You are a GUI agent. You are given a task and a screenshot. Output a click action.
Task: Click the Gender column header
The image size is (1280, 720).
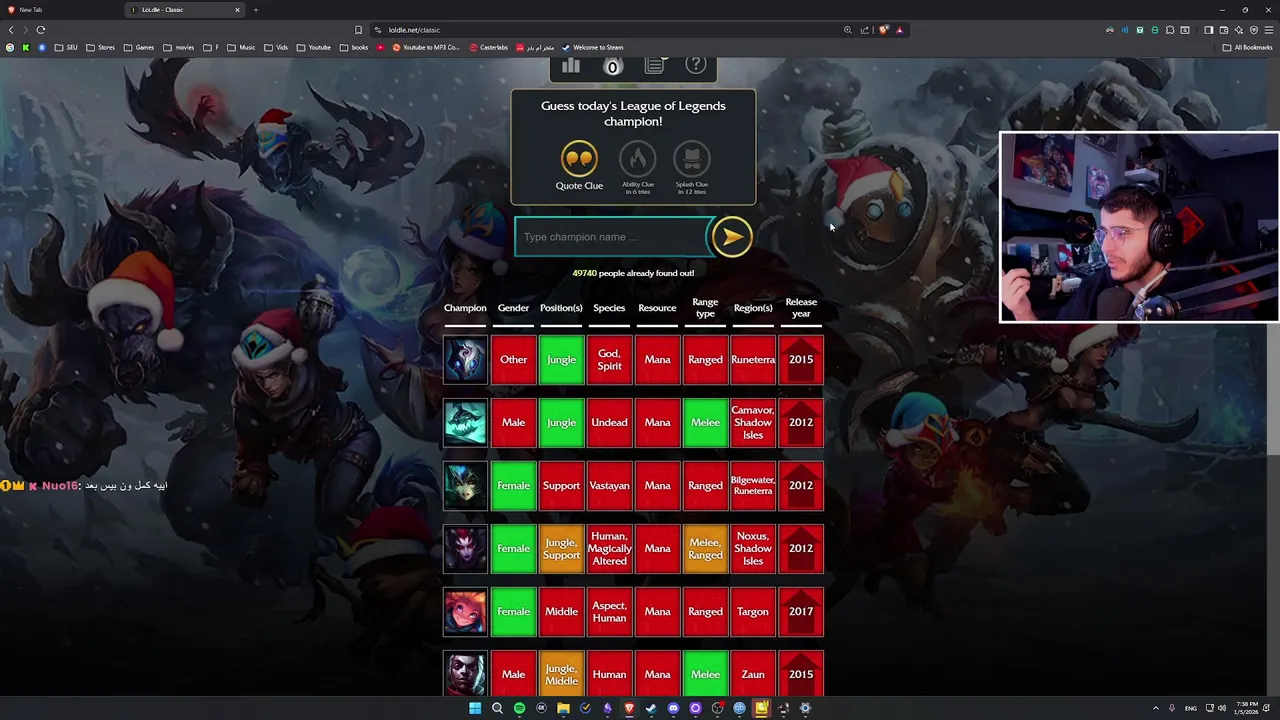click(513, 308)
